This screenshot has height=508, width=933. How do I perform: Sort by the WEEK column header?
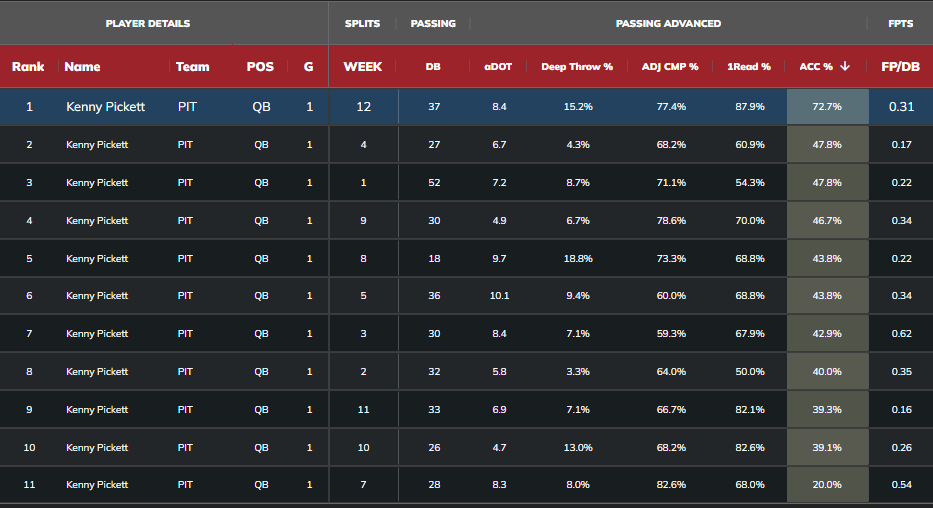362,67
